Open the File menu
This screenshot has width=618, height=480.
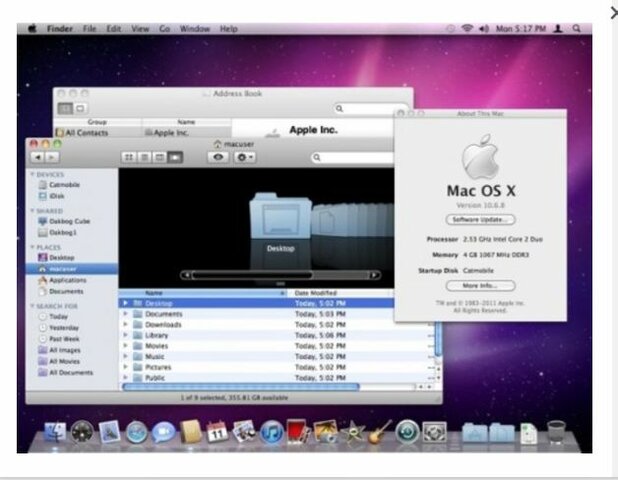[x=89, y=28]
